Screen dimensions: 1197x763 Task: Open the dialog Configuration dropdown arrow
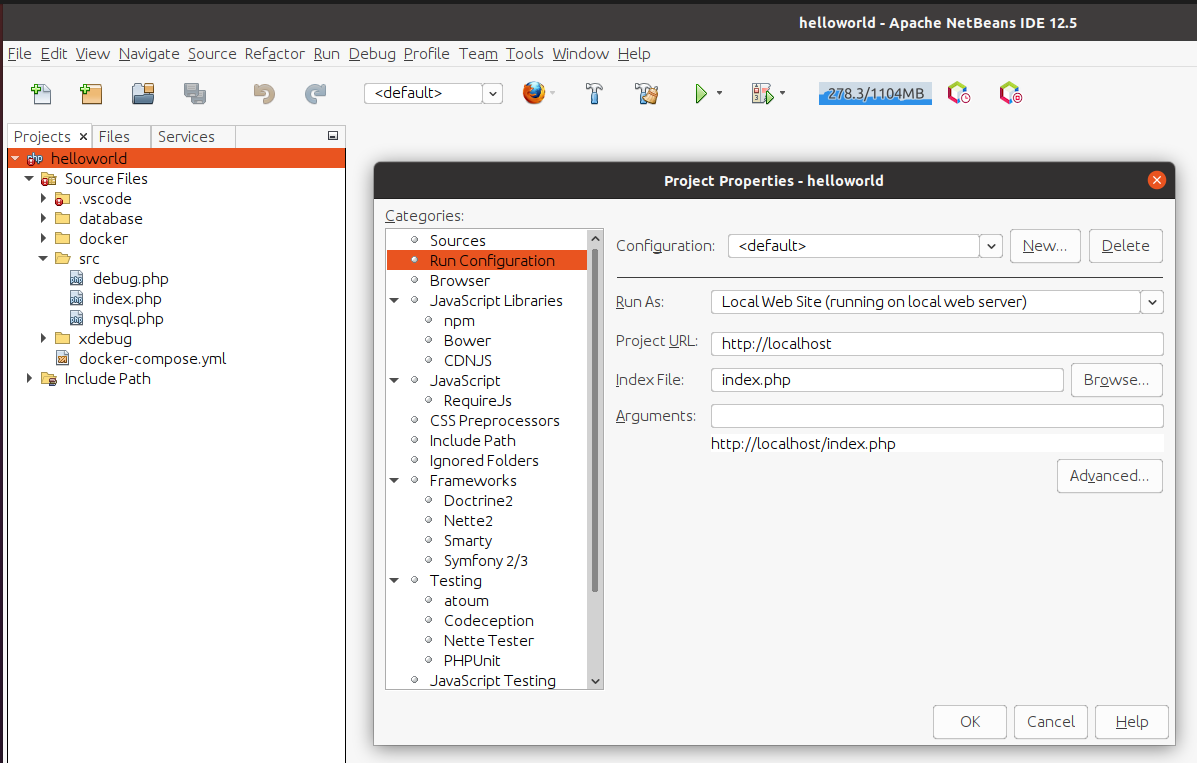point(991,246)
